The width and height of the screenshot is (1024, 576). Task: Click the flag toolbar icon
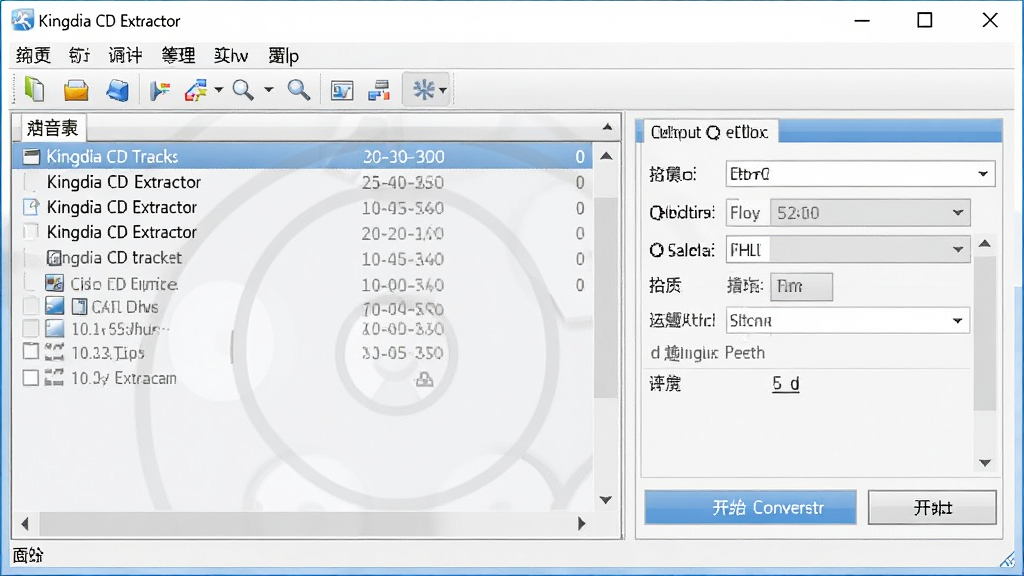coord(159,90)
